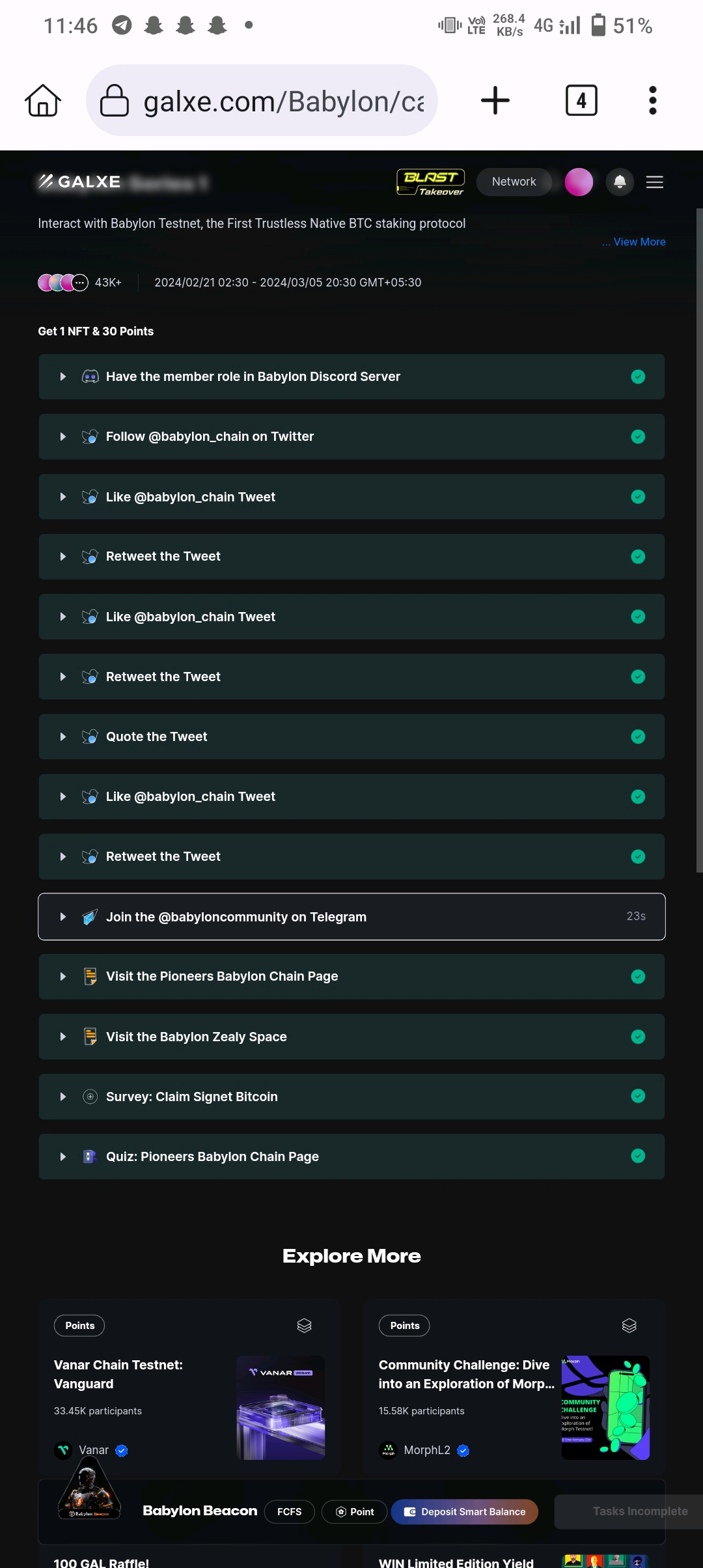Open the Vanar Chain Testnet thumbnail
The image size is (703, 1568).
click(281, 1408)
